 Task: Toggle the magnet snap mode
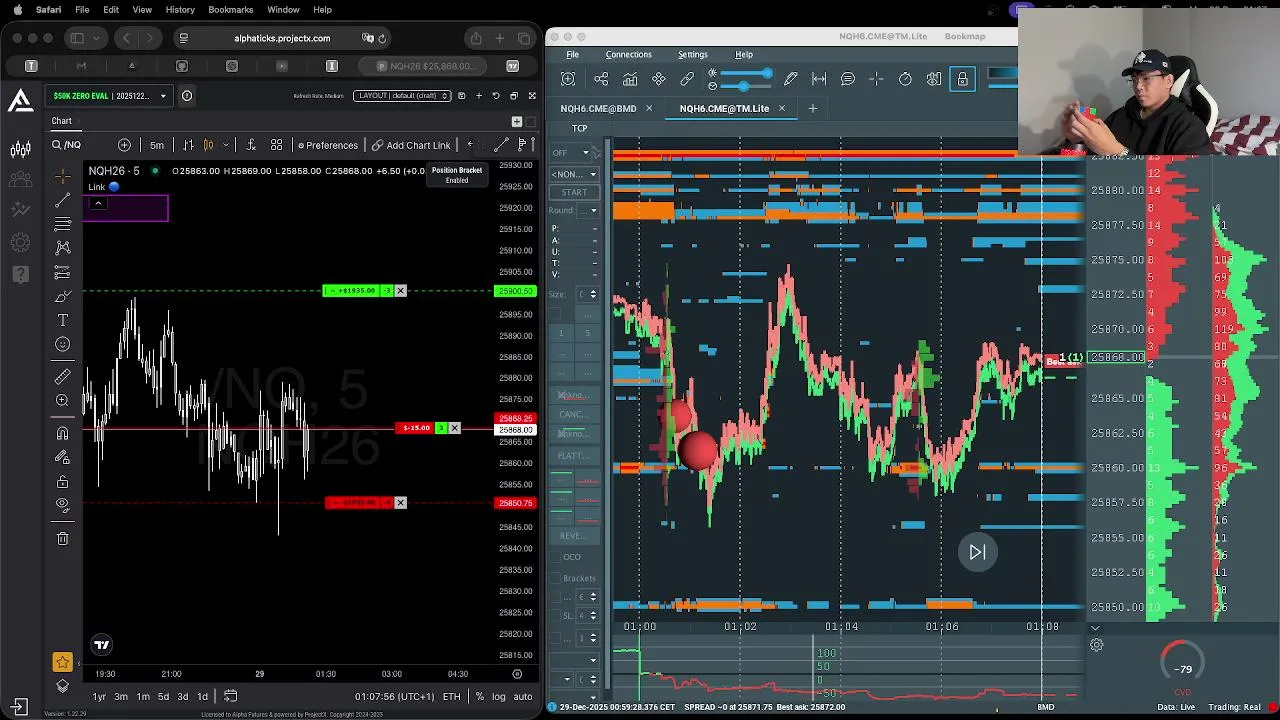62,433
